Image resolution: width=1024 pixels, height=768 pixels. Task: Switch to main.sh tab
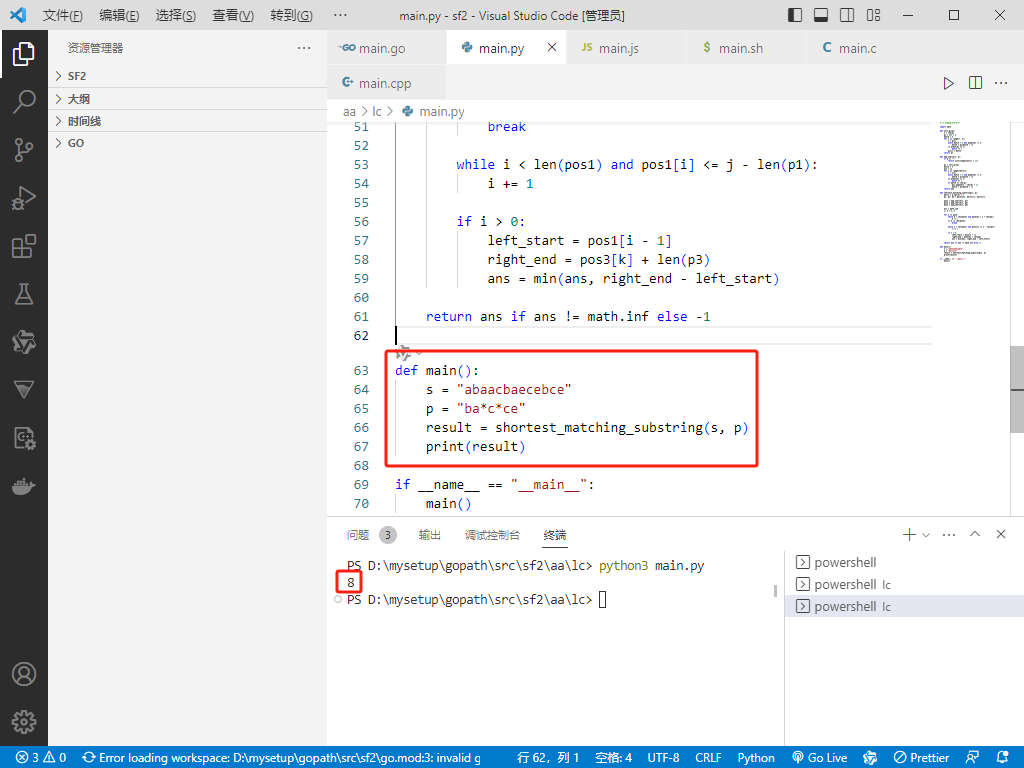click(746, 48)
